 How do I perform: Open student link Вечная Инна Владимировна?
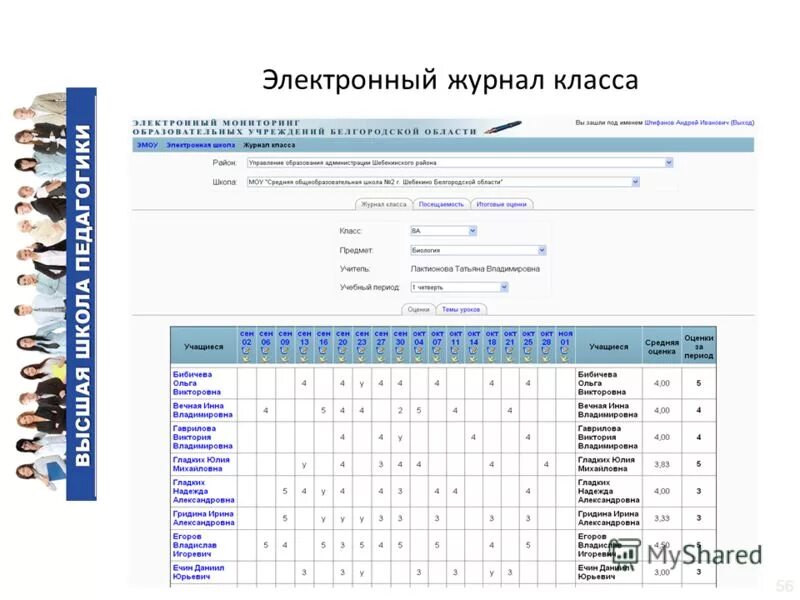[202, 410]
